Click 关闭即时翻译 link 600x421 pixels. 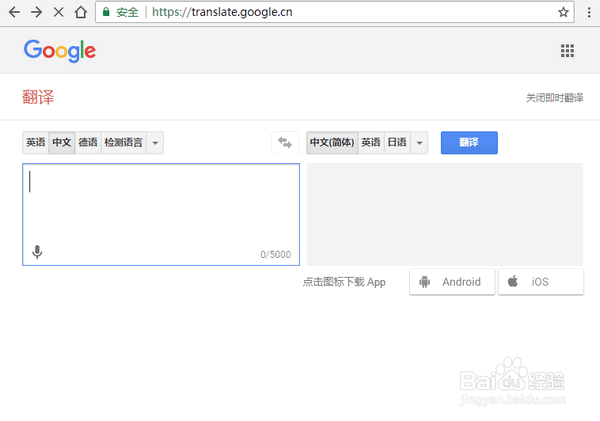(554, 98)
